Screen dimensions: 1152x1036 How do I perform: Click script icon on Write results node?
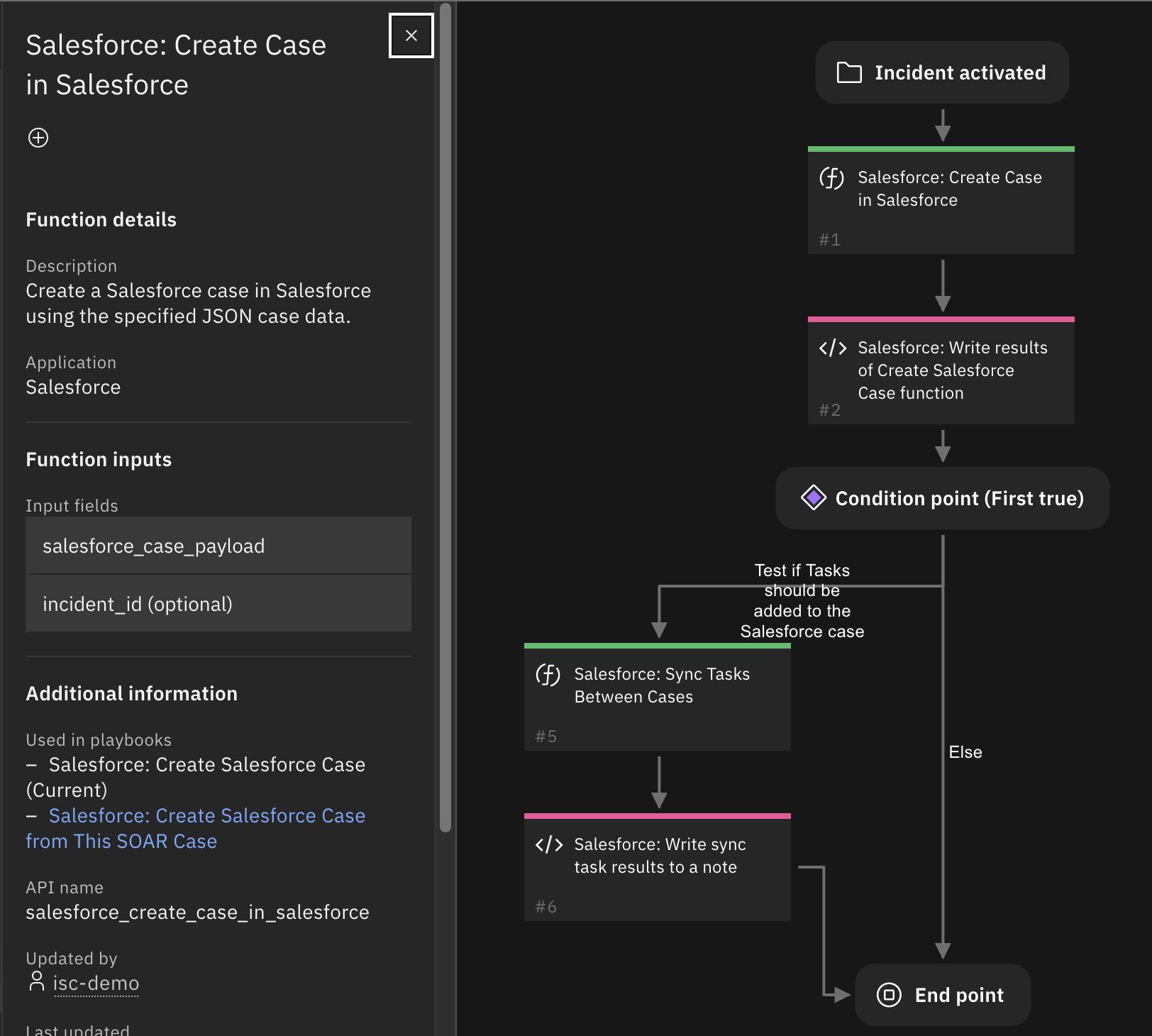pos(832,348)
